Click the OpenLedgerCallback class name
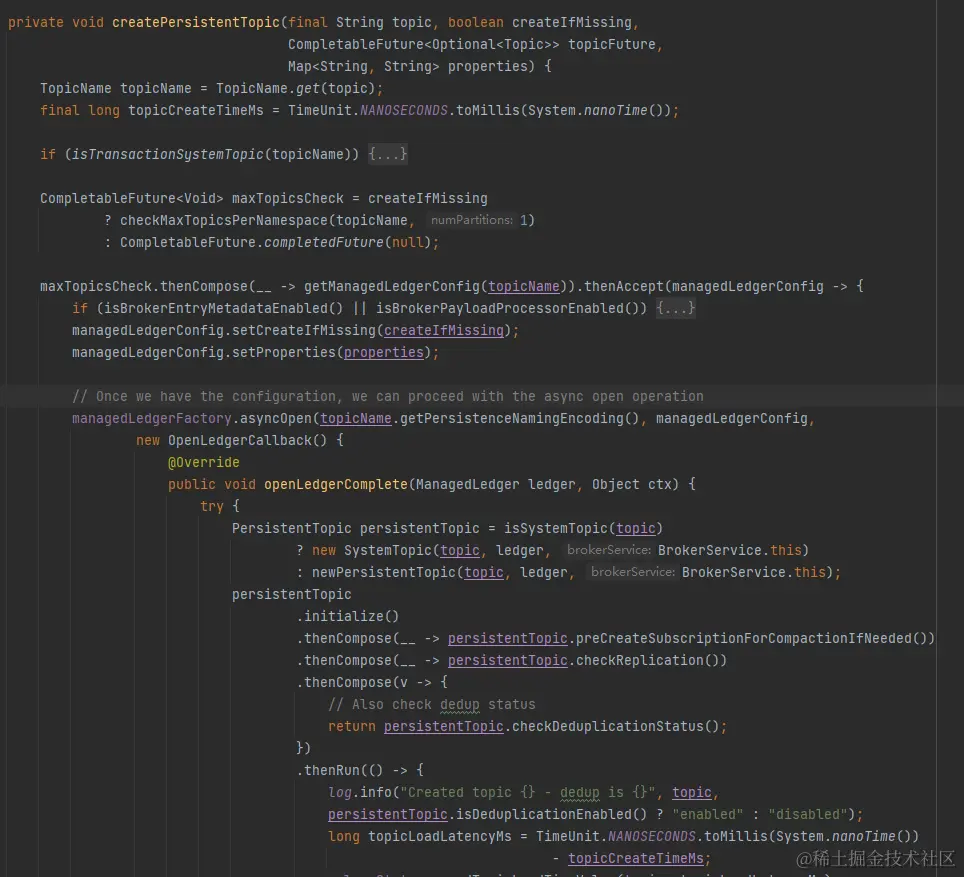Viewport: 964px width, 877px height. point(240,441)
